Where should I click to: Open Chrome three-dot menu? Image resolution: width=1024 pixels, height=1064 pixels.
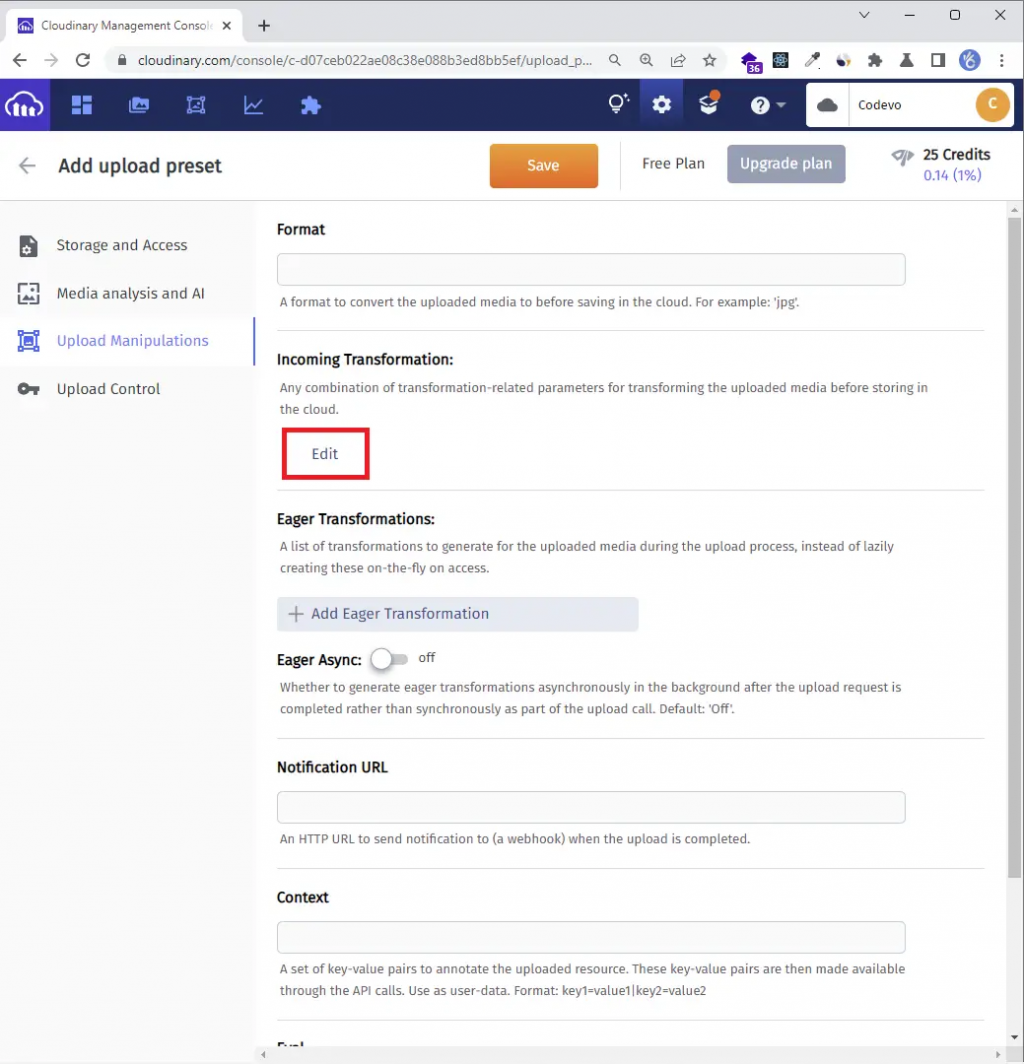tap(1002, 60)
